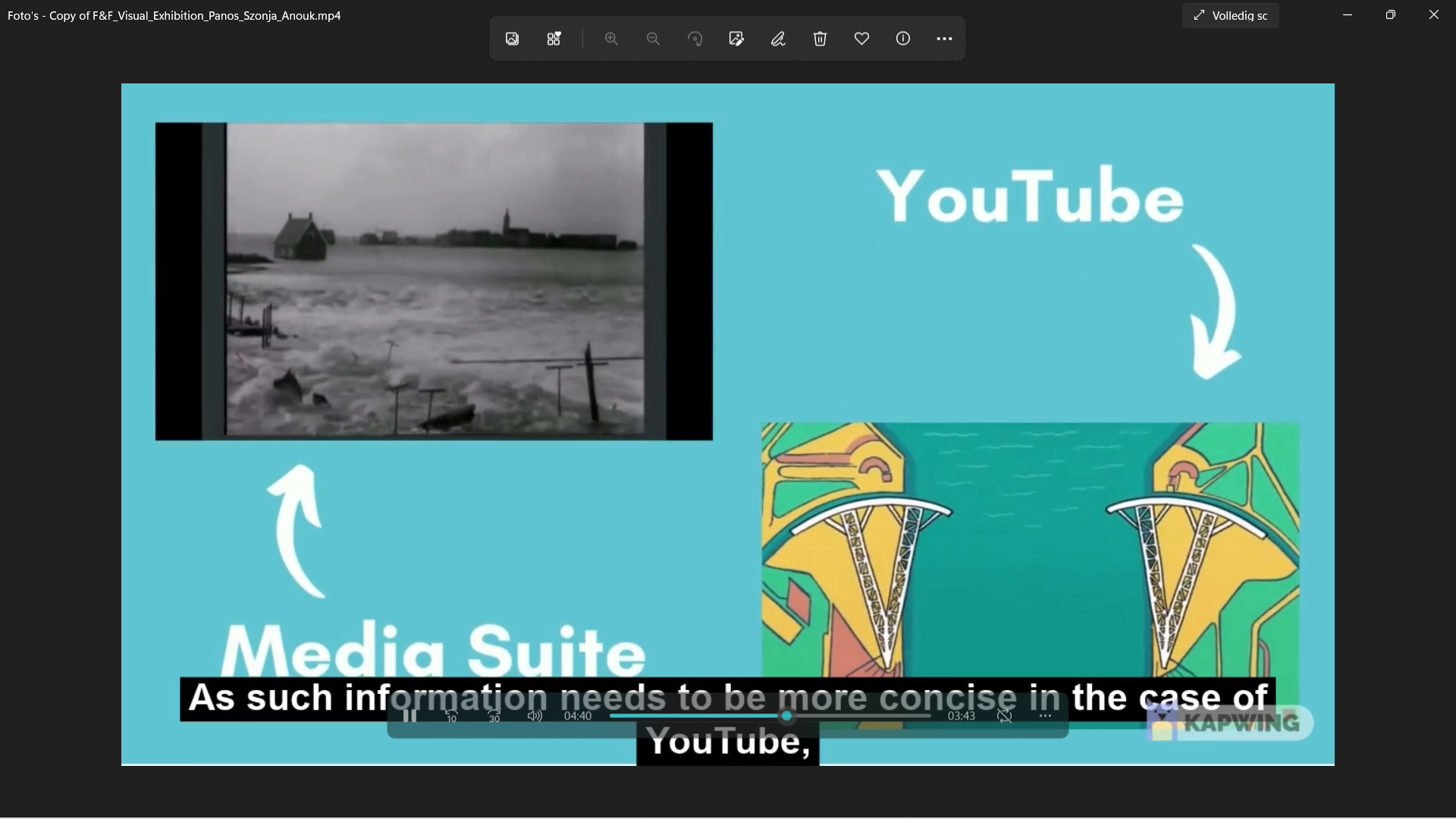Pause the video playback
Image resolution: width=1456 pixels, height=819 pixels.
409,716
